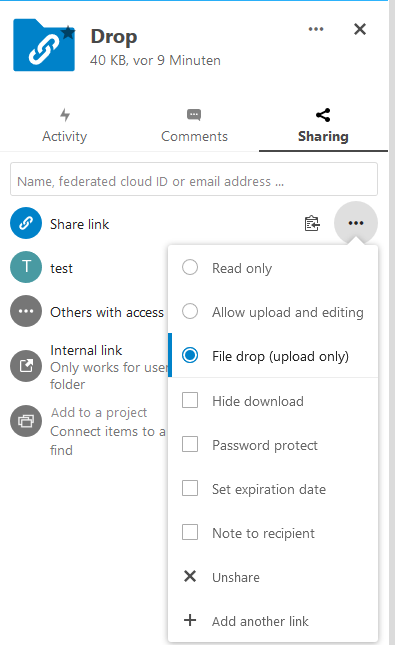Click the Unshare menu label

pos(236,578)
